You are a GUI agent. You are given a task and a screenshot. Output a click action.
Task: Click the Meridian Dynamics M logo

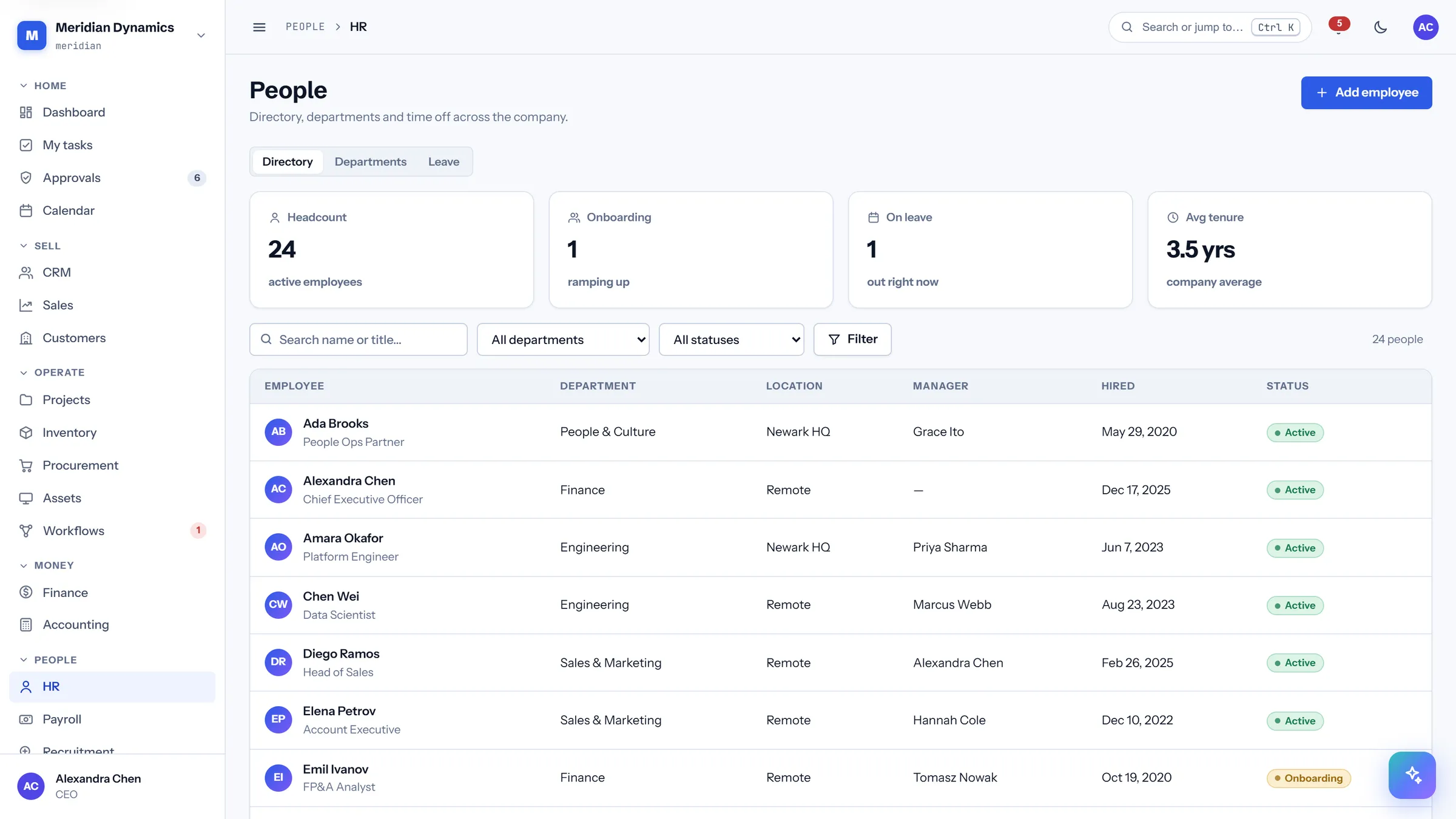click(x=32, y=35)
